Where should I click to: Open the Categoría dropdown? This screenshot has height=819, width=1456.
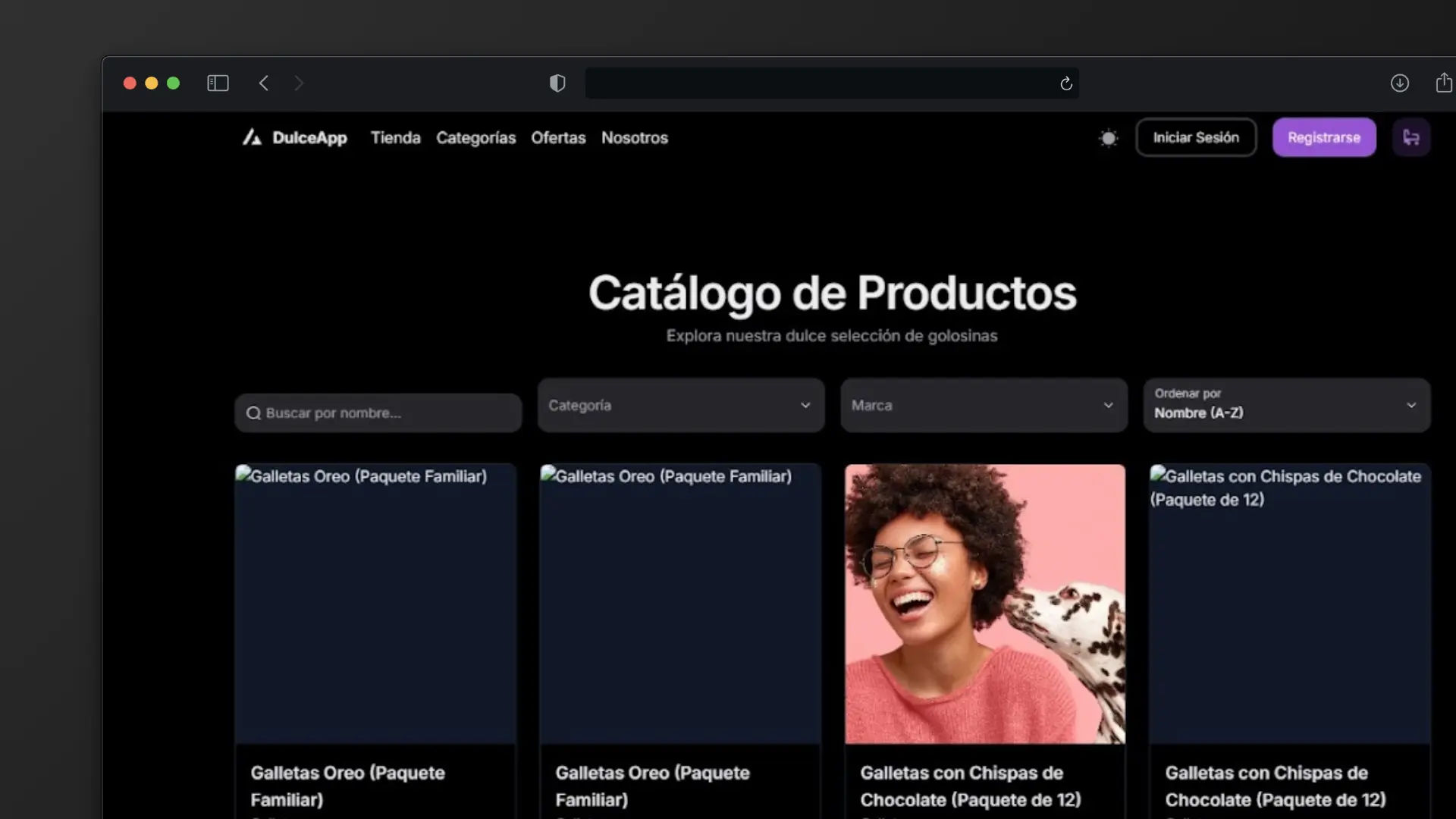pos(679,405)
